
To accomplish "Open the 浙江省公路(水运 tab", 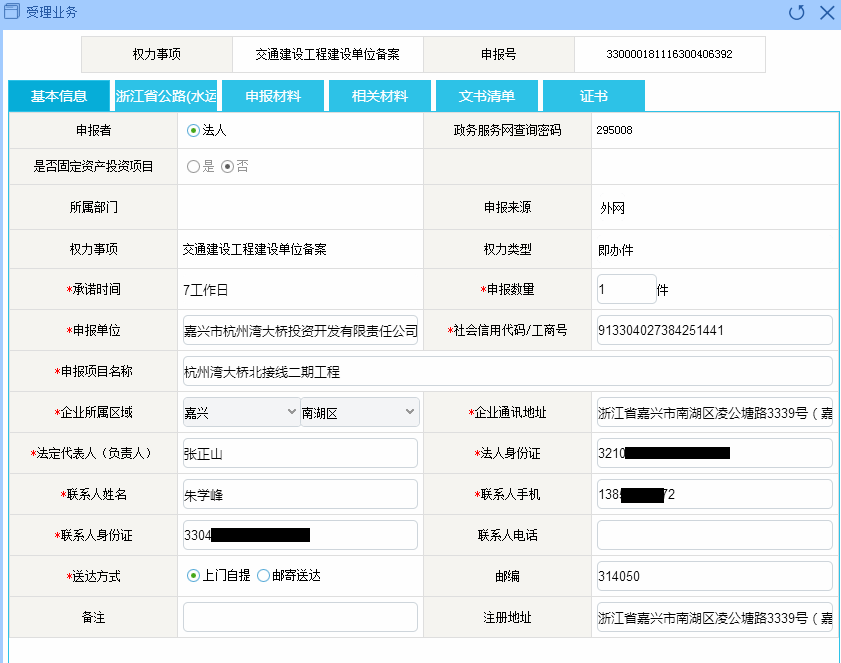I will 166,96.
